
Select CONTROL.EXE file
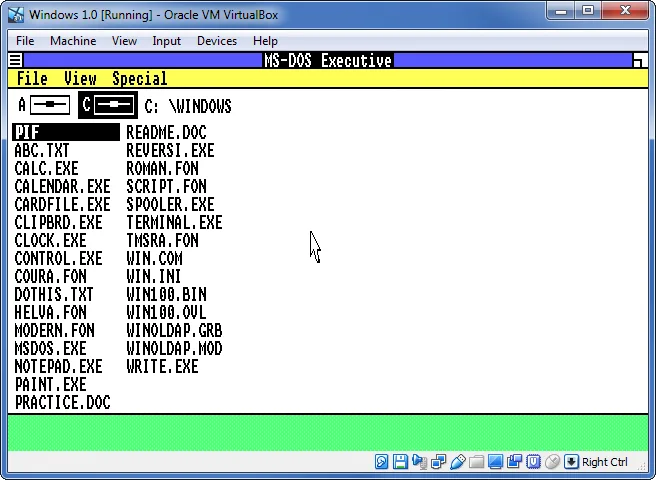(x=58, y=258)
